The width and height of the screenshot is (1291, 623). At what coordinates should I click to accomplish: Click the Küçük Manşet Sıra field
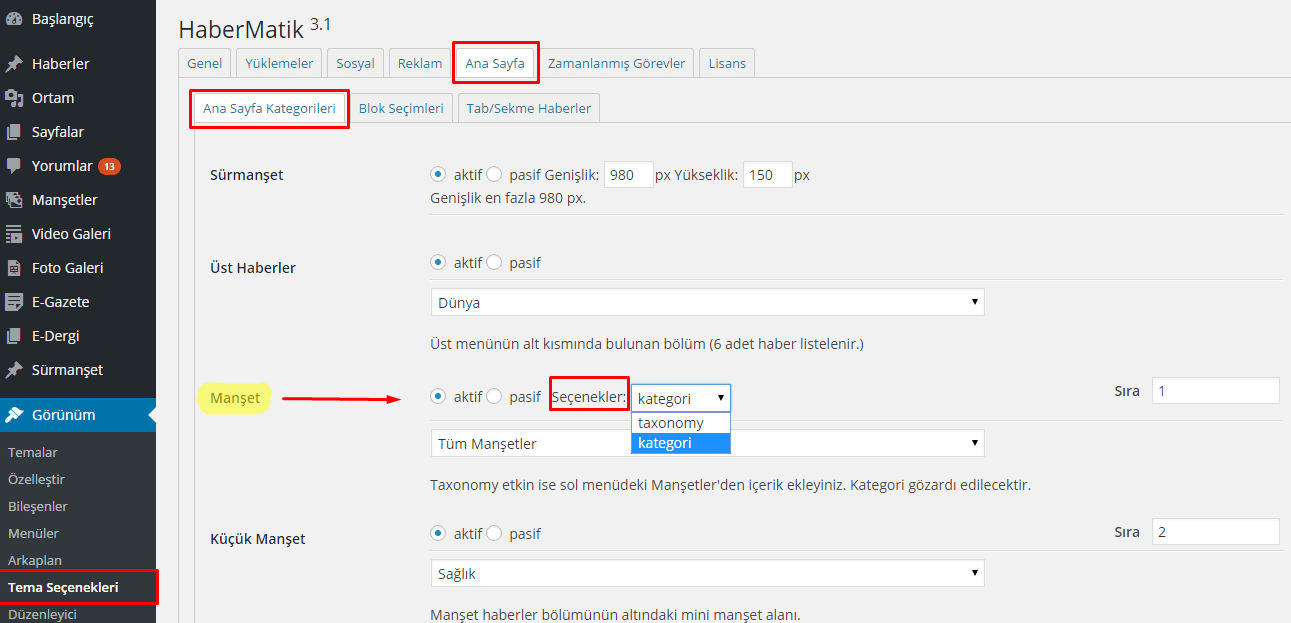pyautogui.click(x=1216, y=532)
